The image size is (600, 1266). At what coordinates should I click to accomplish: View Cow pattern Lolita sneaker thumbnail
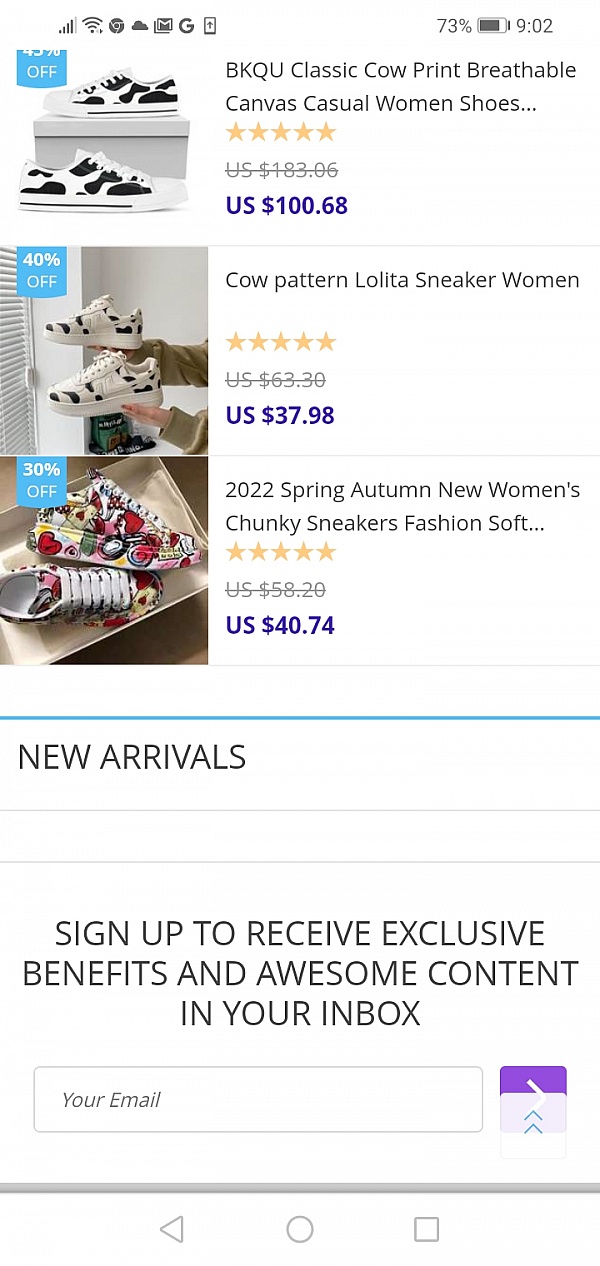[x=104, y=350]
